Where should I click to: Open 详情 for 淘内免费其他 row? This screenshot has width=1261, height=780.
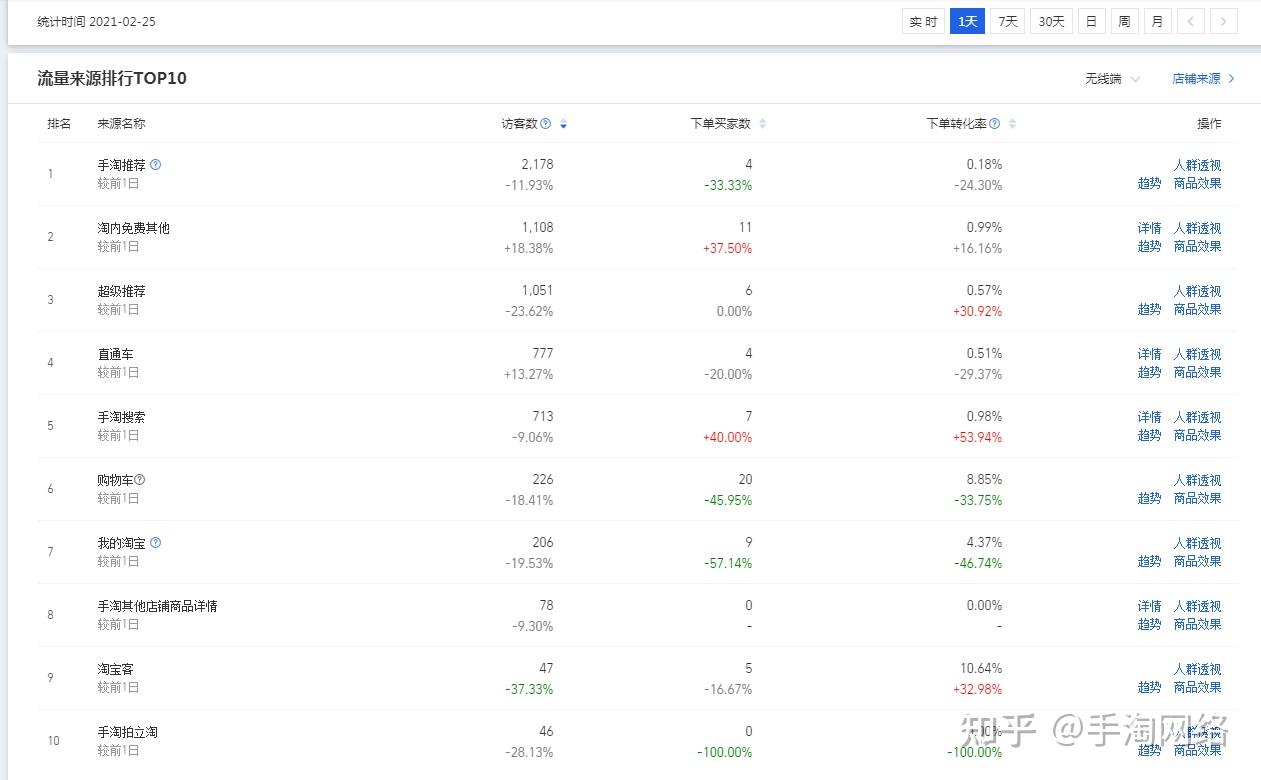(1149, 229)
